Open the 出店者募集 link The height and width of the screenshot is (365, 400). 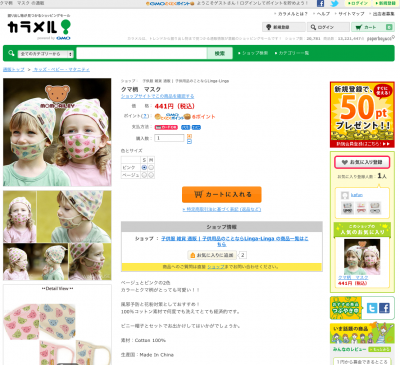click(x=383, y=14)
